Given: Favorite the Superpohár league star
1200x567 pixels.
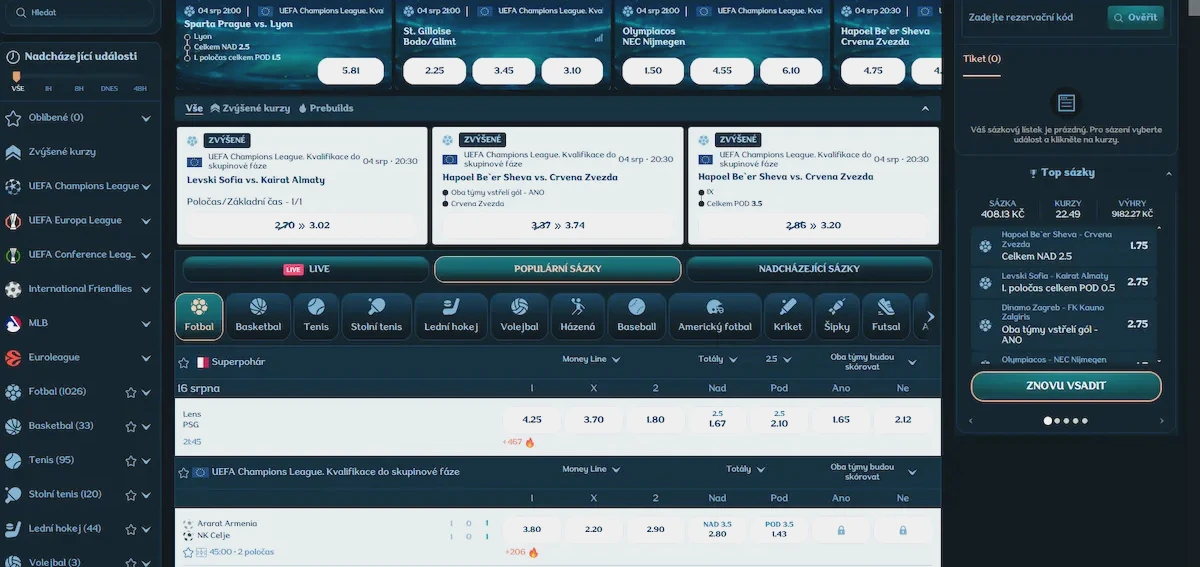Looking at the screenshot, I should [x=183, y=362].
